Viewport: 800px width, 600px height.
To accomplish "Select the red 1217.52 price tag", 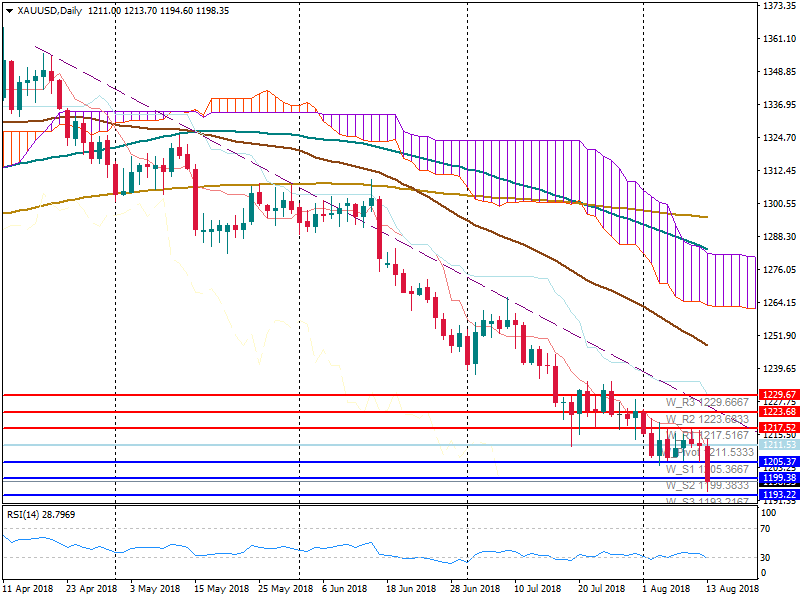I will click(777, 428).
